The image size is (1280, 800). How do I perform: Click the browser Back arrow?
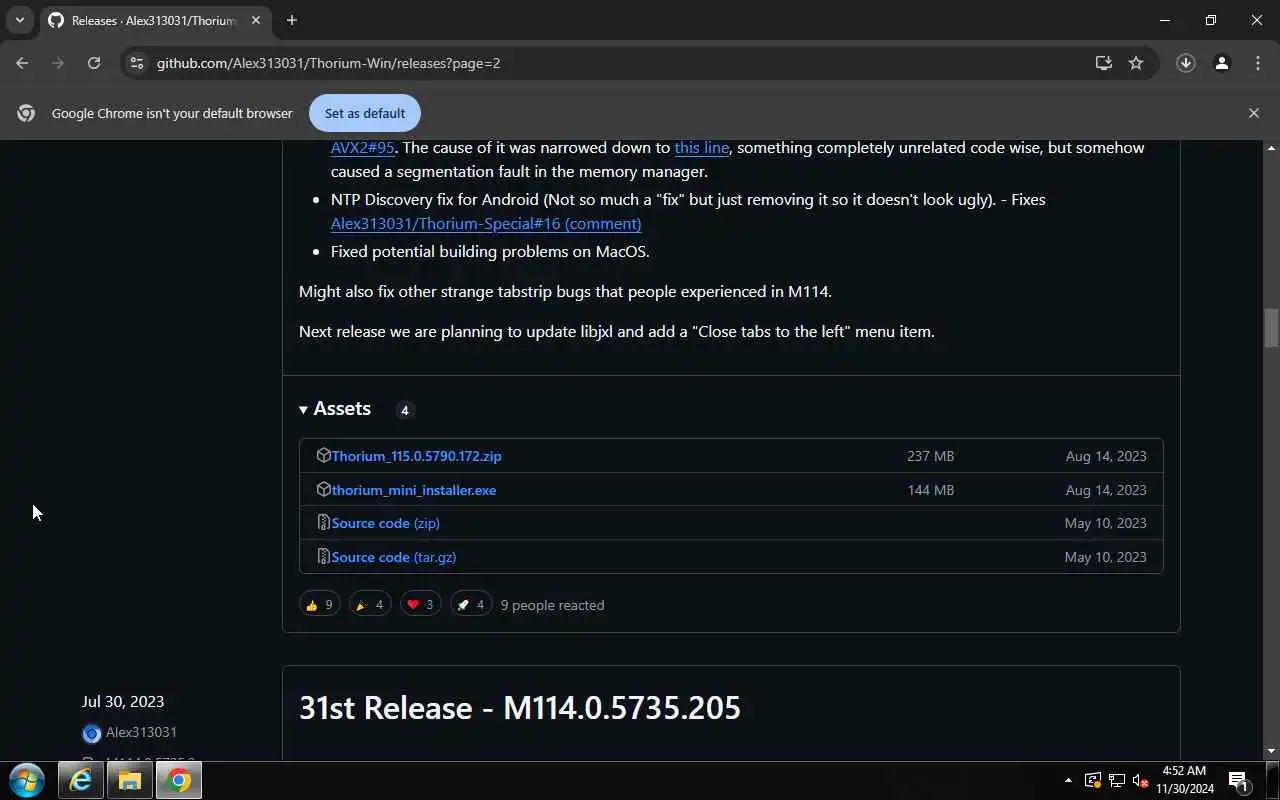tap(22, 63)
